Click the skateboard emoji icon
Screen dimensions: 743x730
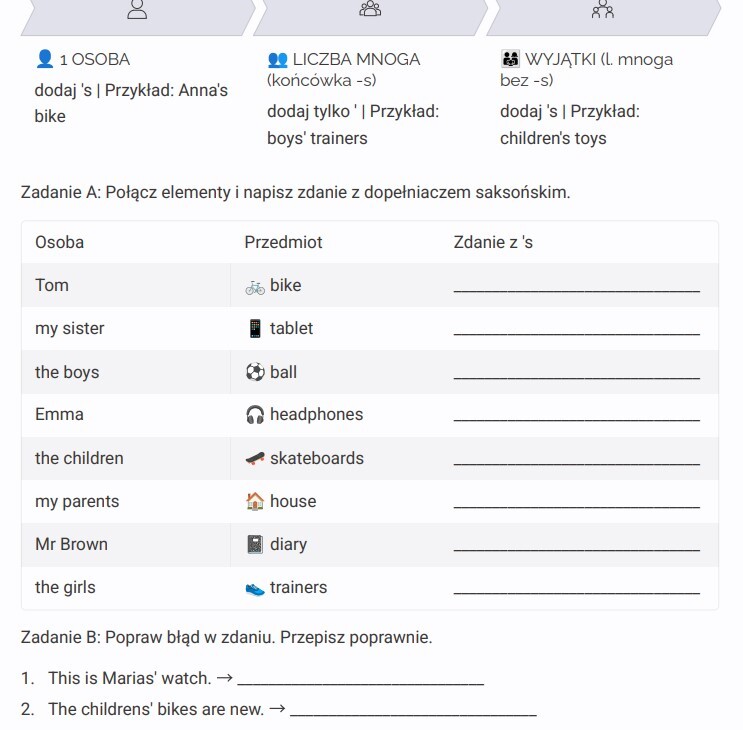coord(255,458)
